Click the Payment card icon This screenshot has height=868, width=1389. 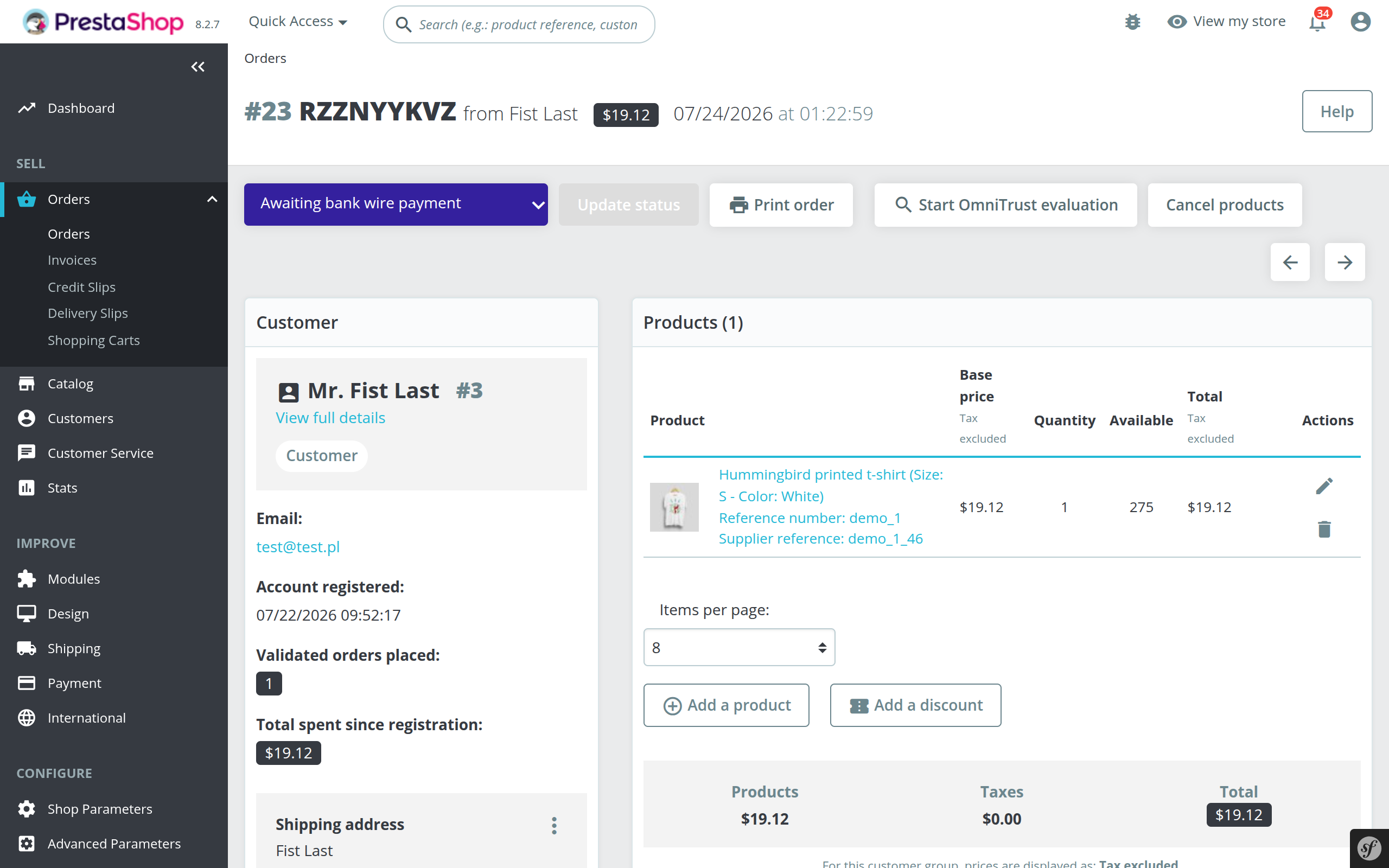pyautogui.click(x=27, y=683)
